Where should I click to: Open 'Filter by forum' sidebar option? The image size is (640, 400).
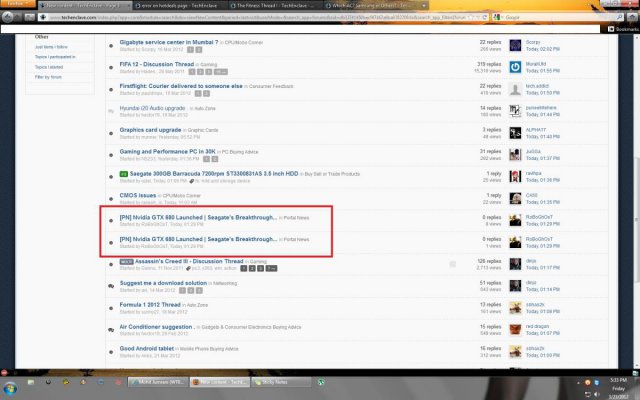click(x=48, y=77)
